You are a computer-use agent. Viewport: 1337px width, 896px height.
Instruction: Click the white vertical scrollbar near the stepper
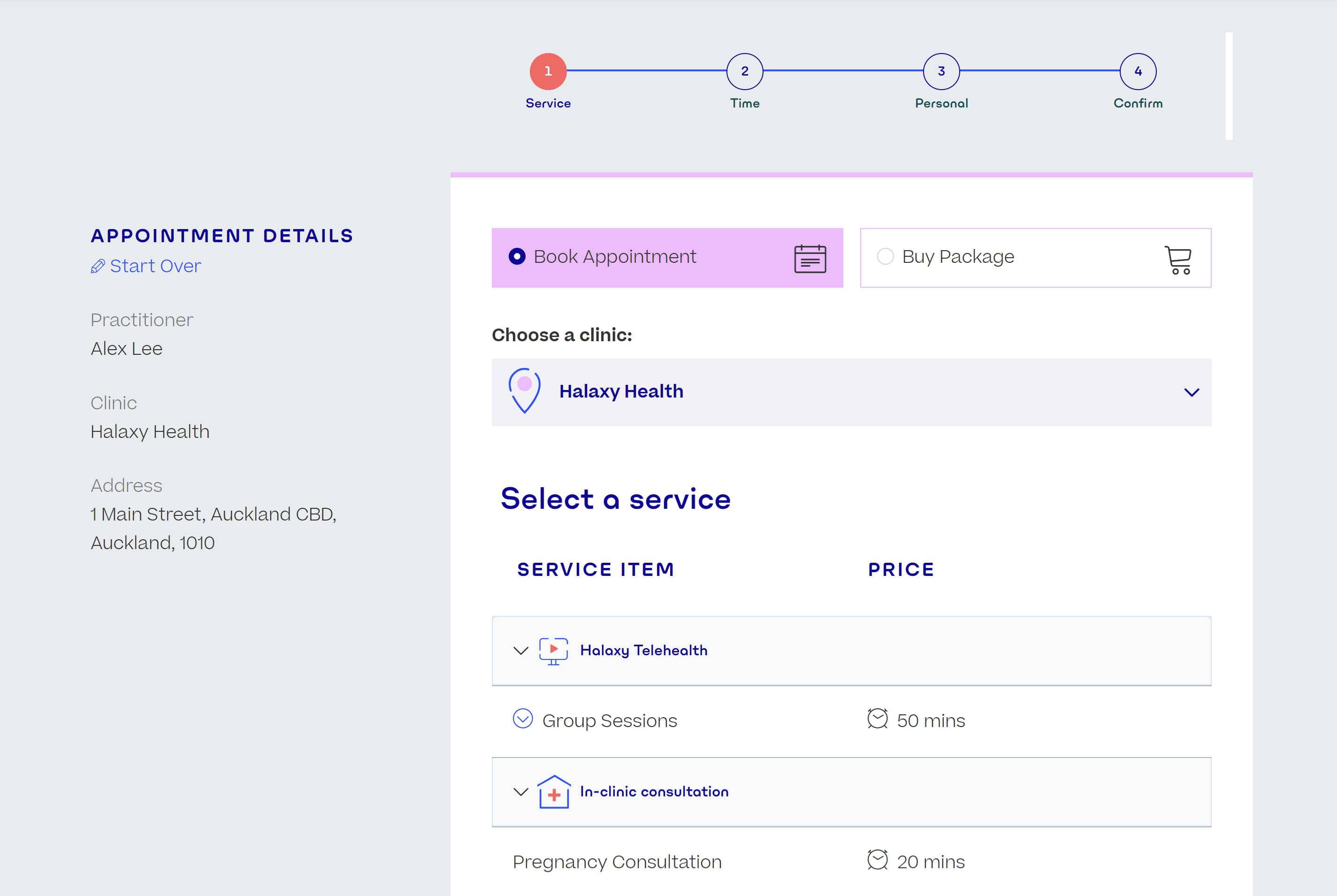(x=1229, y=86)
